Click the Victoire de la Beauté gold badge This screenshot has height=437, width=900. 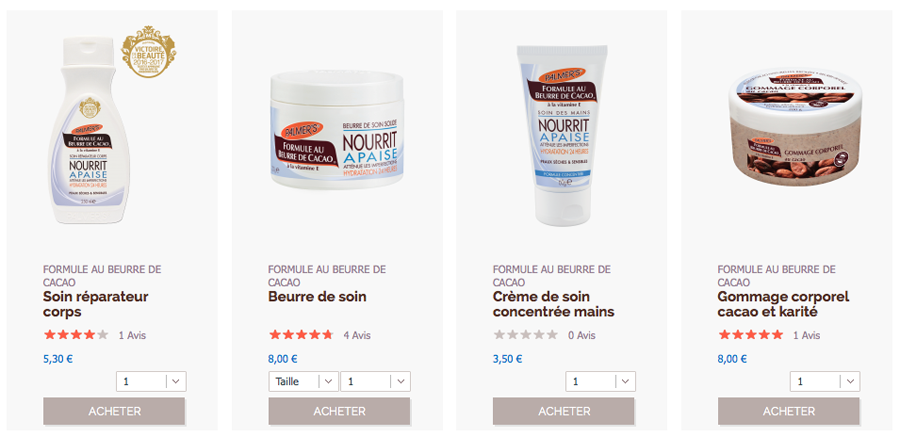coord(149,51)
